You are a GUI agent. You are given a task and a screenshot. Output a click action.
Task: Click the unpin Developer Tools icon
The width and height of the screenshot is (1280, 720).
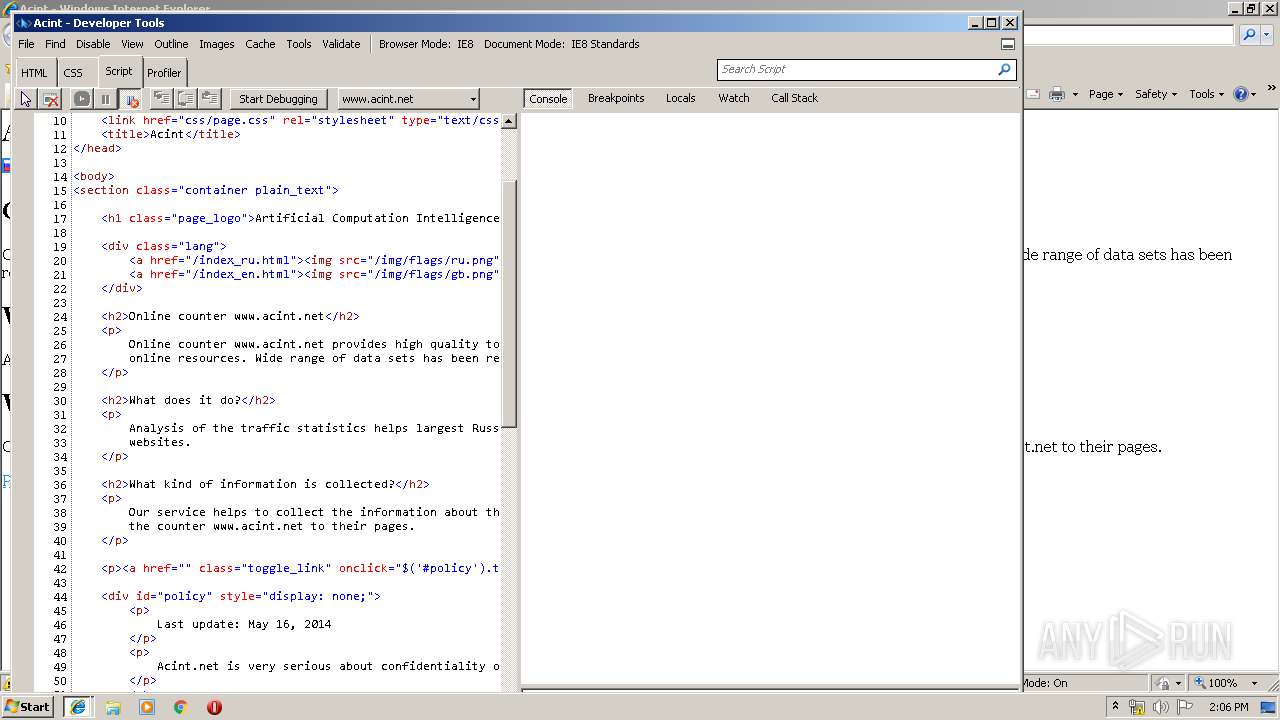(1008, 44)
